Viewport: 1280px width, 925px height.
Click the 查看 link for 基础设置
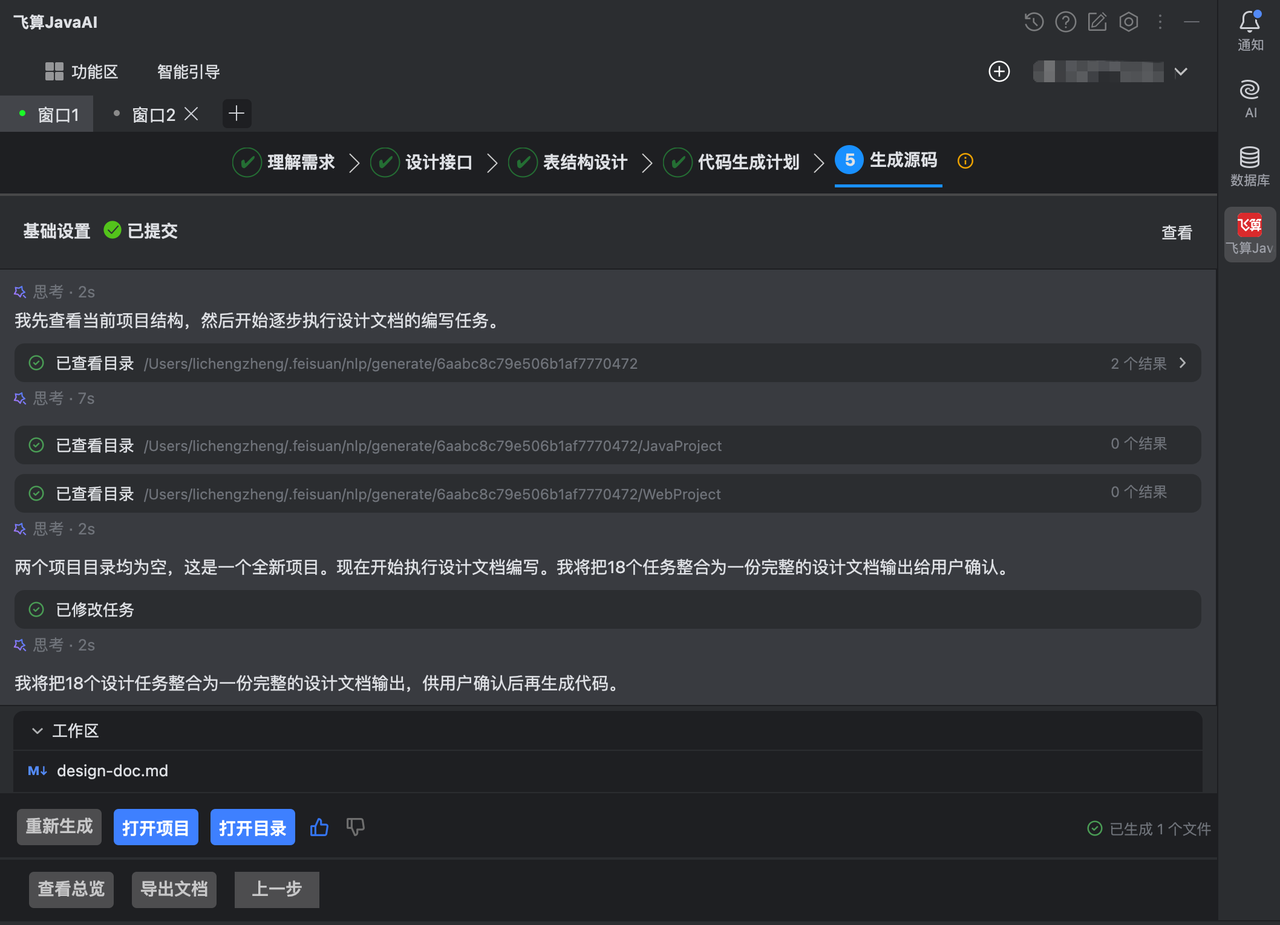[1177, 232]
